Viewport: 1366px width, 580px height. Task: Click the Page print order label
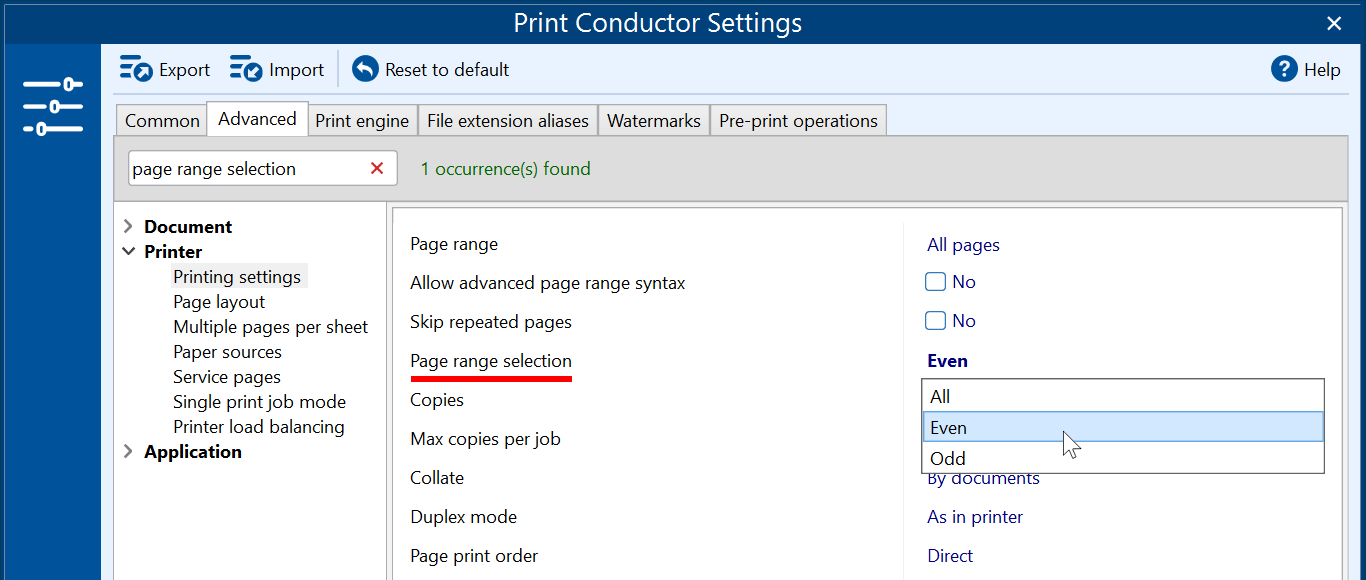coord(474,556)
